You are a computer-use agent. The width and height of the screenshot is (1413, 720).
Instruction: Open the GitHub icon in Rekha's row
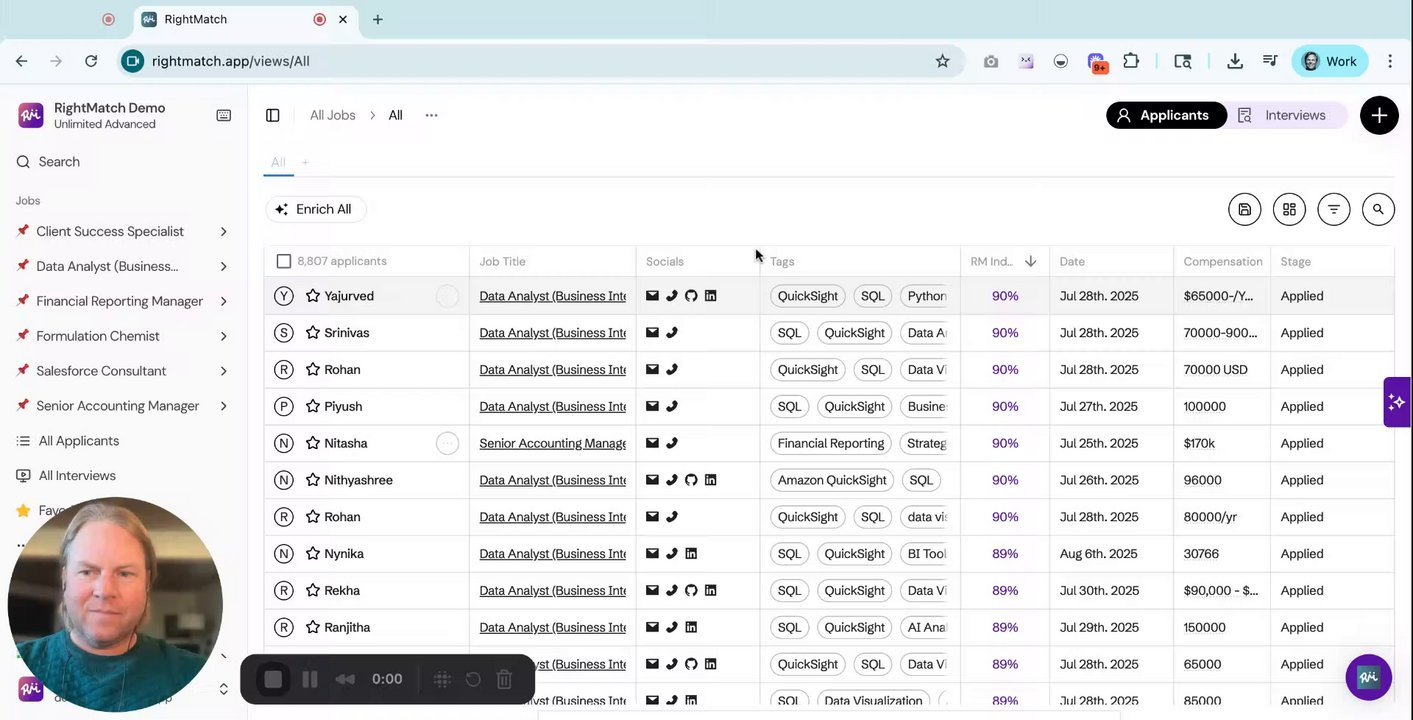tap(691, 590)
